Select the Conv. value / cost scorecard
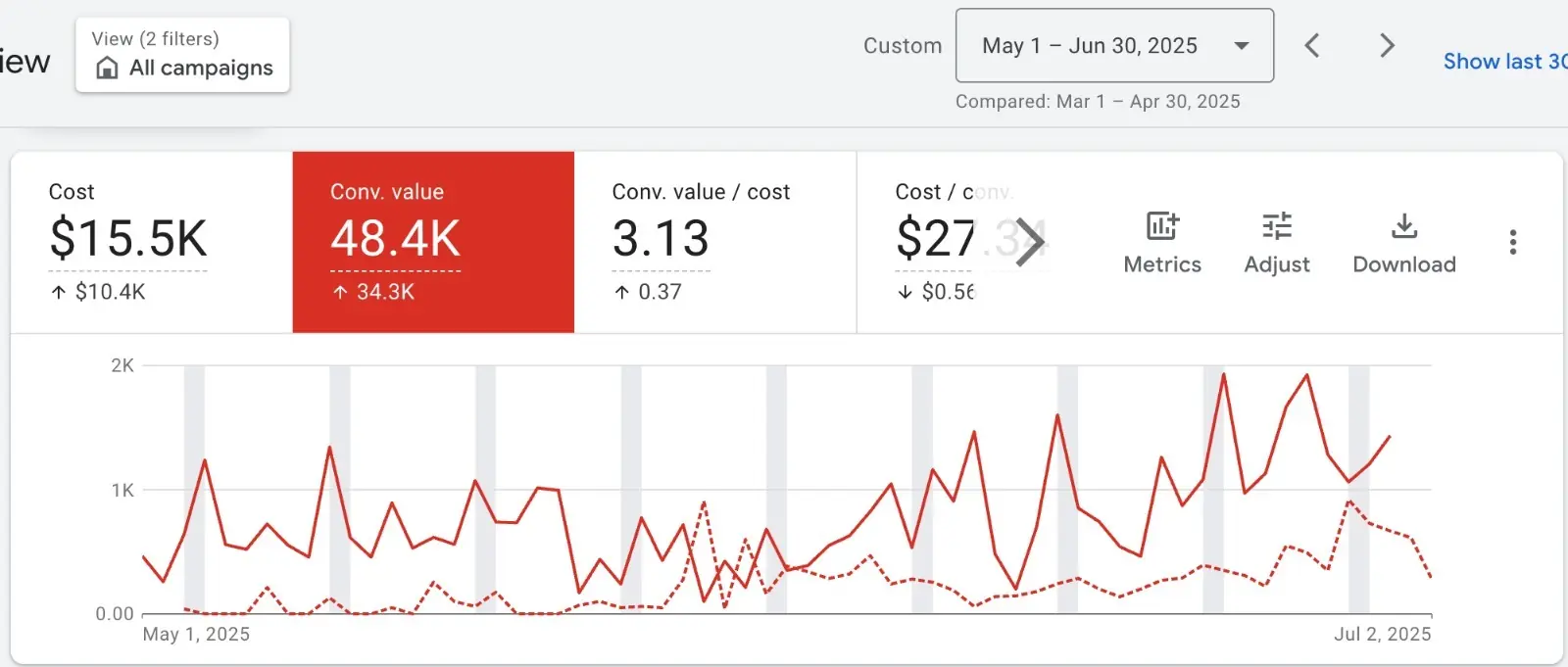This screenshot has height=667, width=1568. tap(715, 242)
